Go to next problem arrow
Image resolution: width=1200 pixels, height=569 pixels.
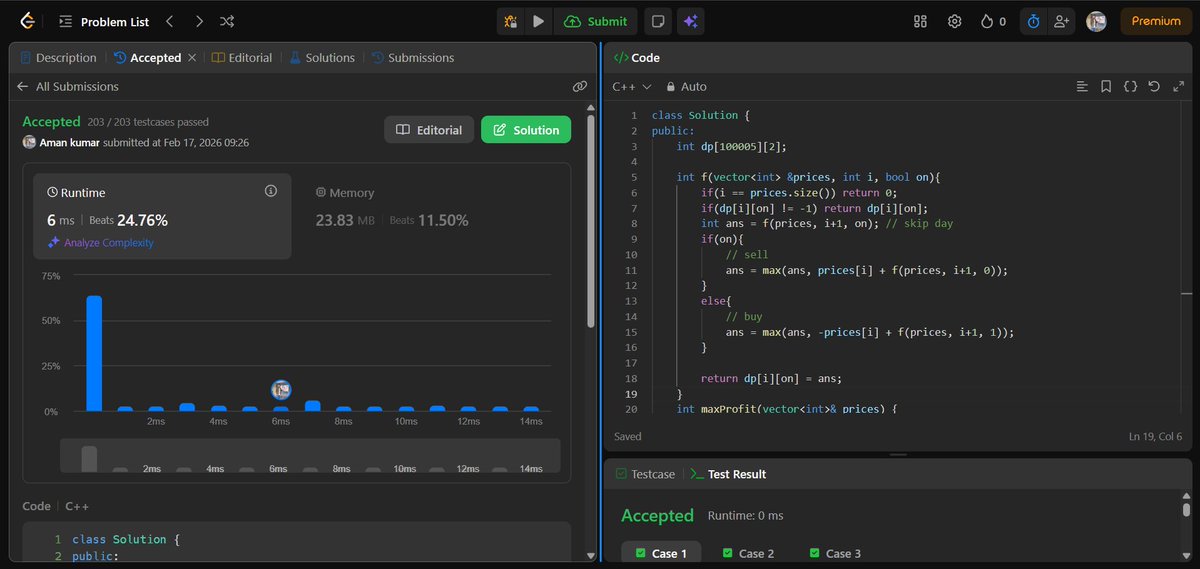(199, 20)
